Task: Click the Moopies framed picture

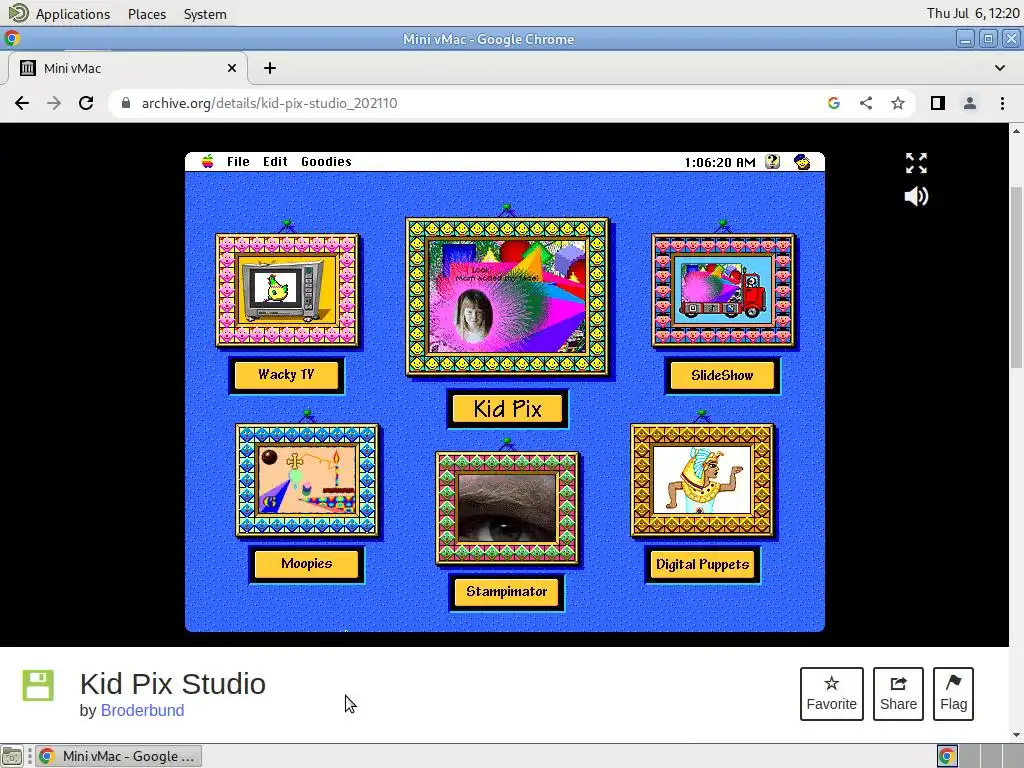Action: pyautogui.click(x=307, y=480)
